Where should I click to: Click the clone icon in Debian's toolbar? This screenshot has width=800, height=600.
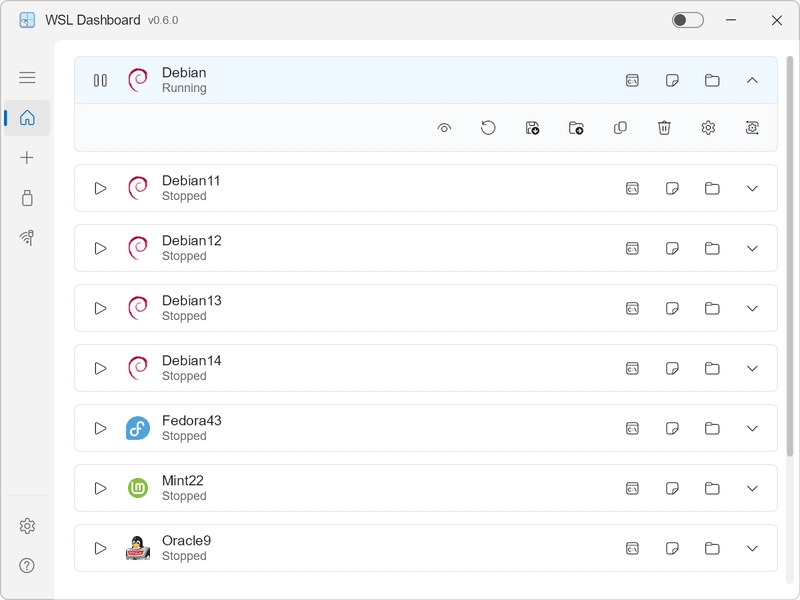(x=620, y=128)
